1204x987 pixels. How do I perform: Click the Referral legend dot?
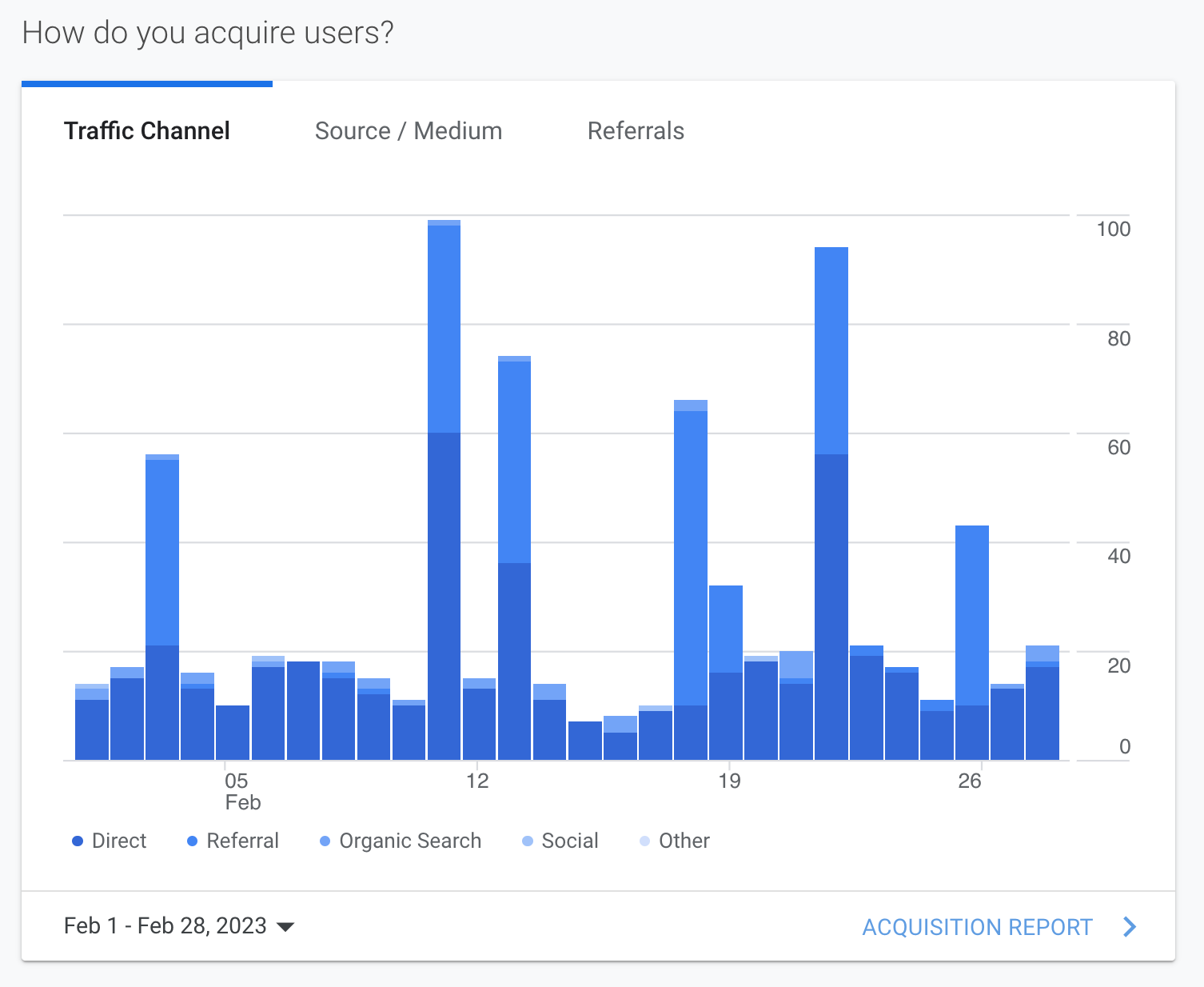(192, 841)
